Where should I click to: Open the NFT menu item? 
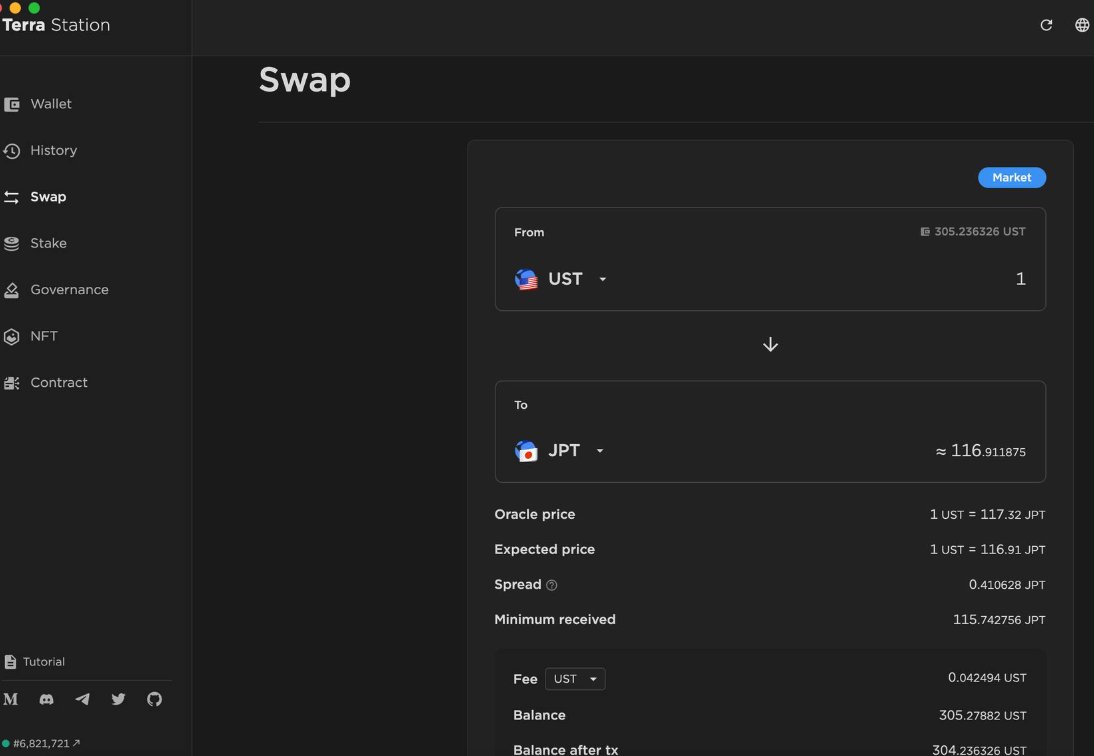[x=44, y=336]
